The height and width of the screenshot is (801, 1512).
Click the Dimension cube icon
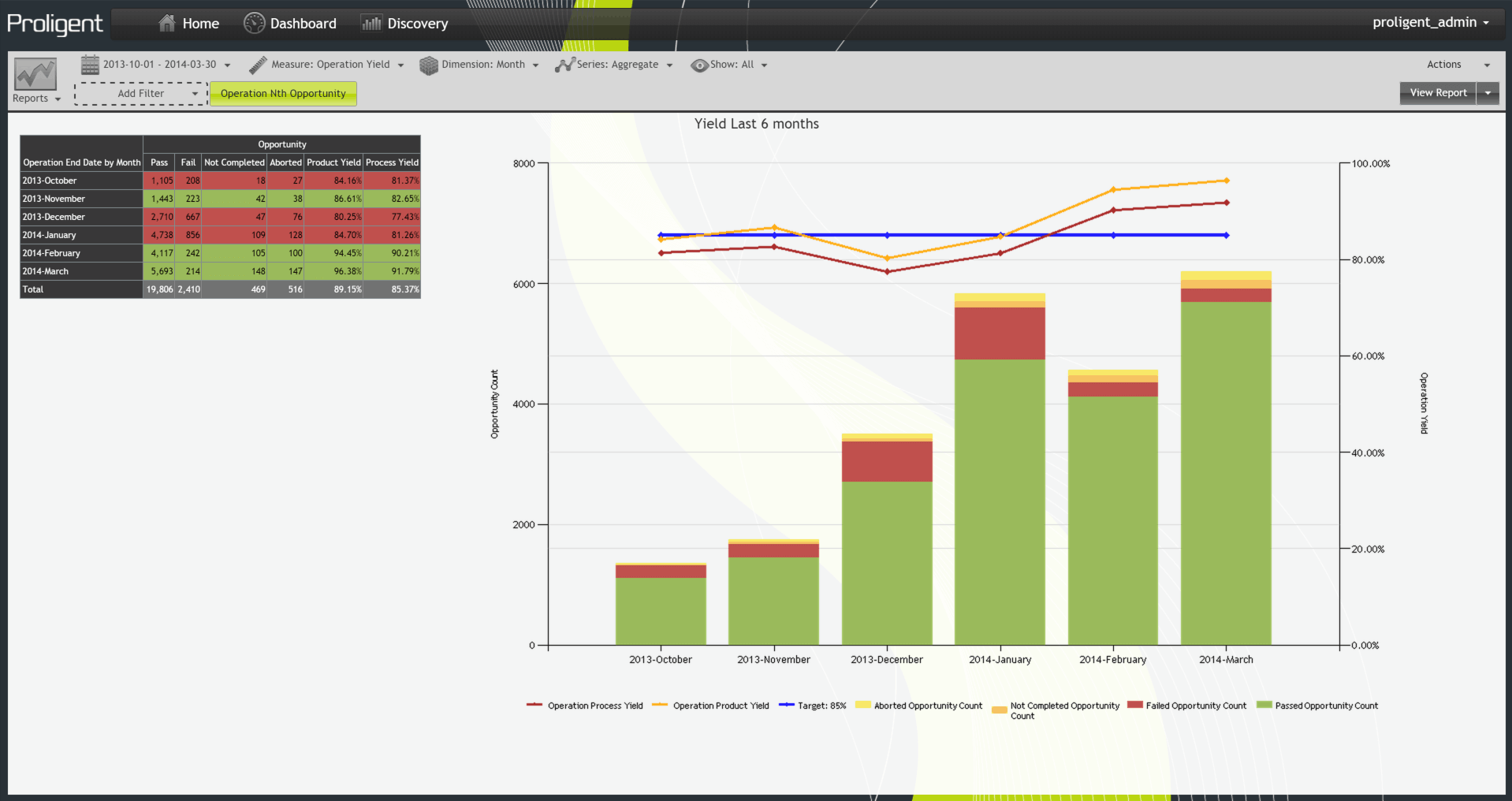[428, 65]
